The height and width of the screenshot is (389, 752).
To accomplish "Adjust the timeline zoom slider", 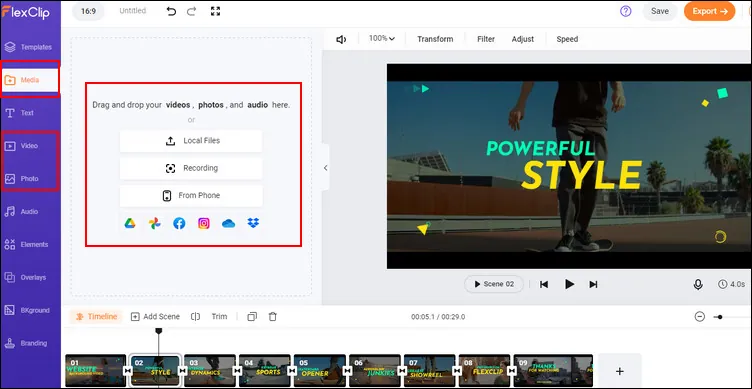I will (x=720, y=317).
